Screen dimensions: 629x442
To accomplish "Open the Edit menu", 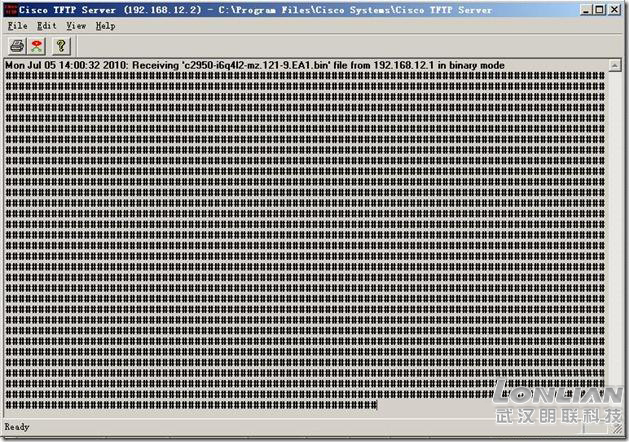I will pyautogui.click(x=47, y=26).
